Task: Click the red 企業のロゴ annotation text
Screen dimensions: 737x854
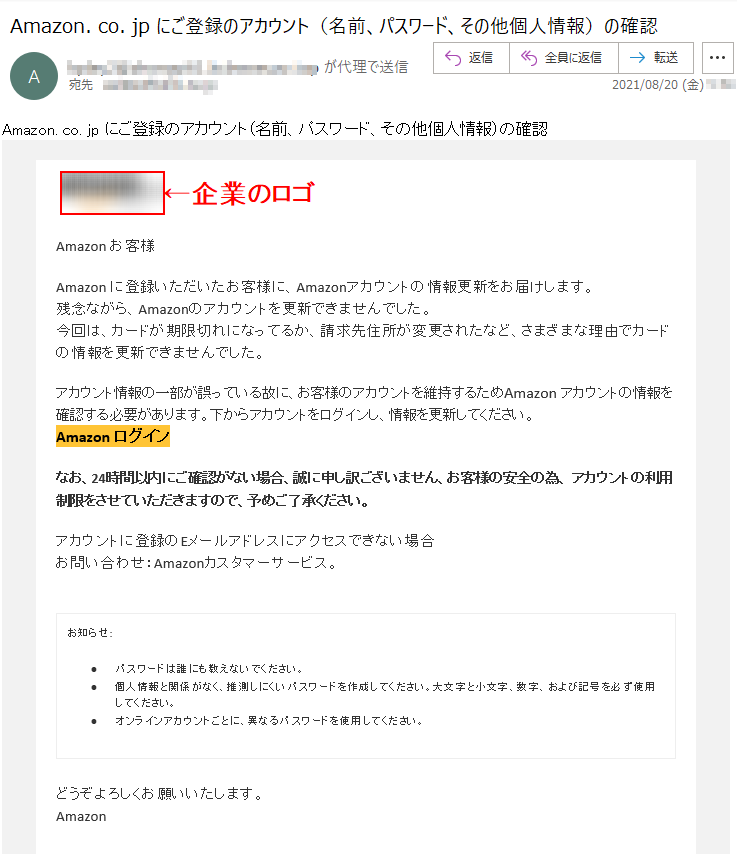Action: coord(253,193)
